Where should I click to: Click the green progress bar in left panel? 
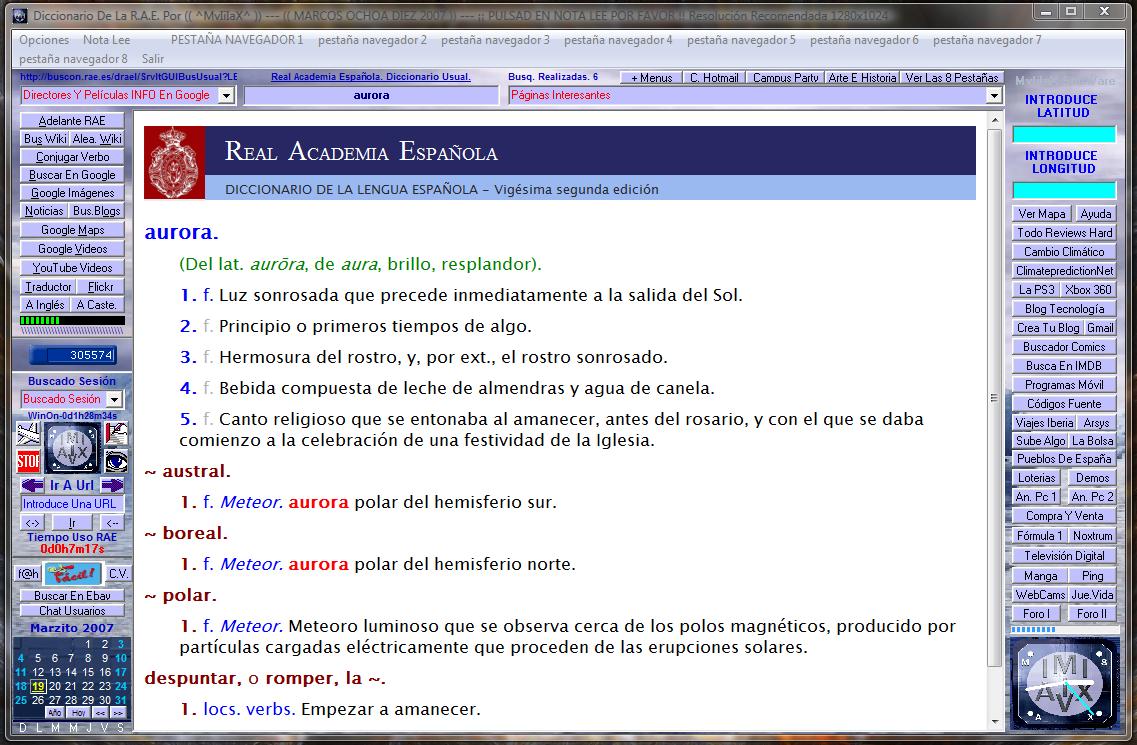72,320
